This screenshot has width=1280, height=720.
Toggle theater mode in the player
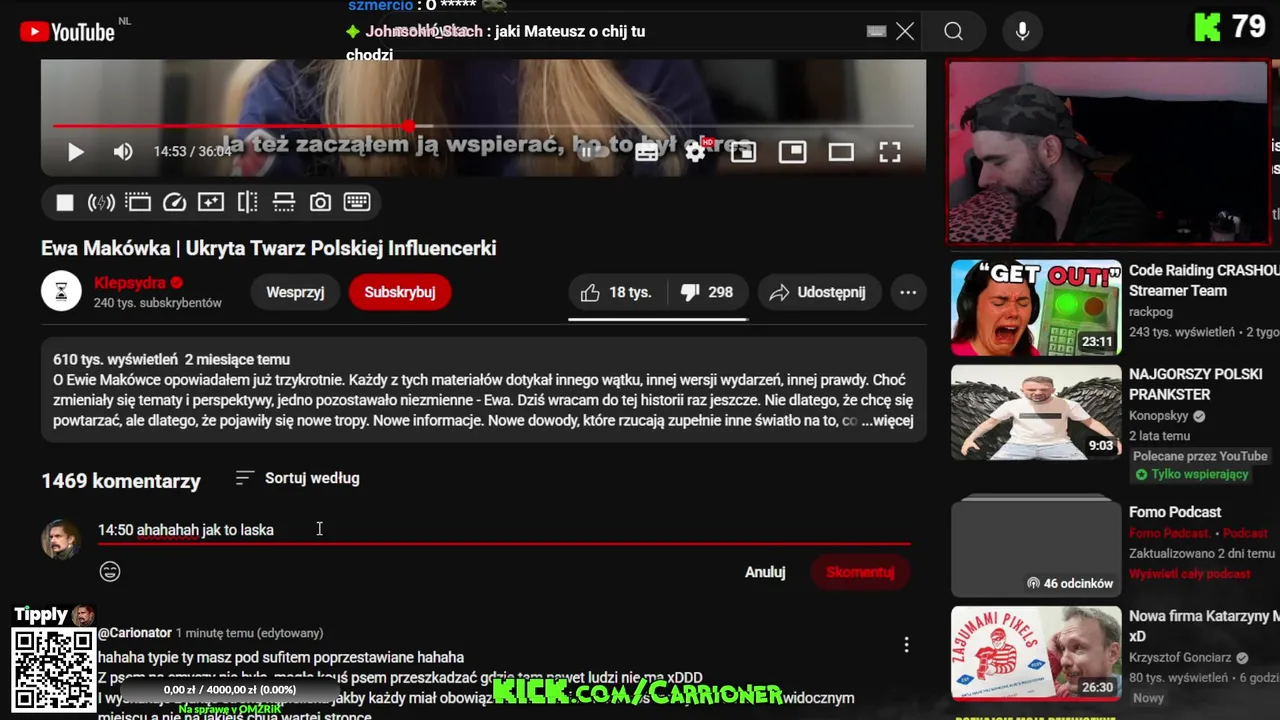tap(841, 152)
